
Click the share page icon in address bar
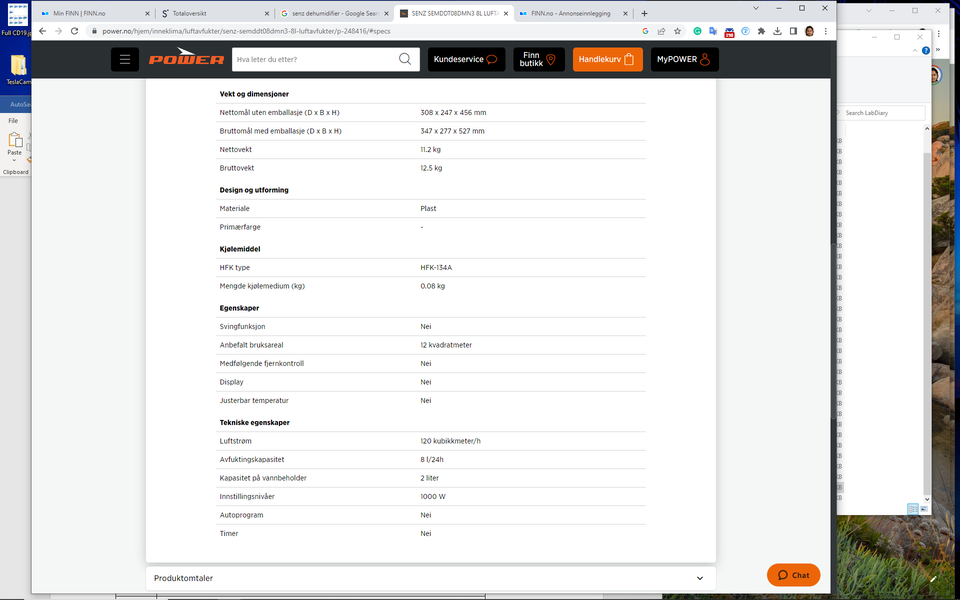[661, 31]
